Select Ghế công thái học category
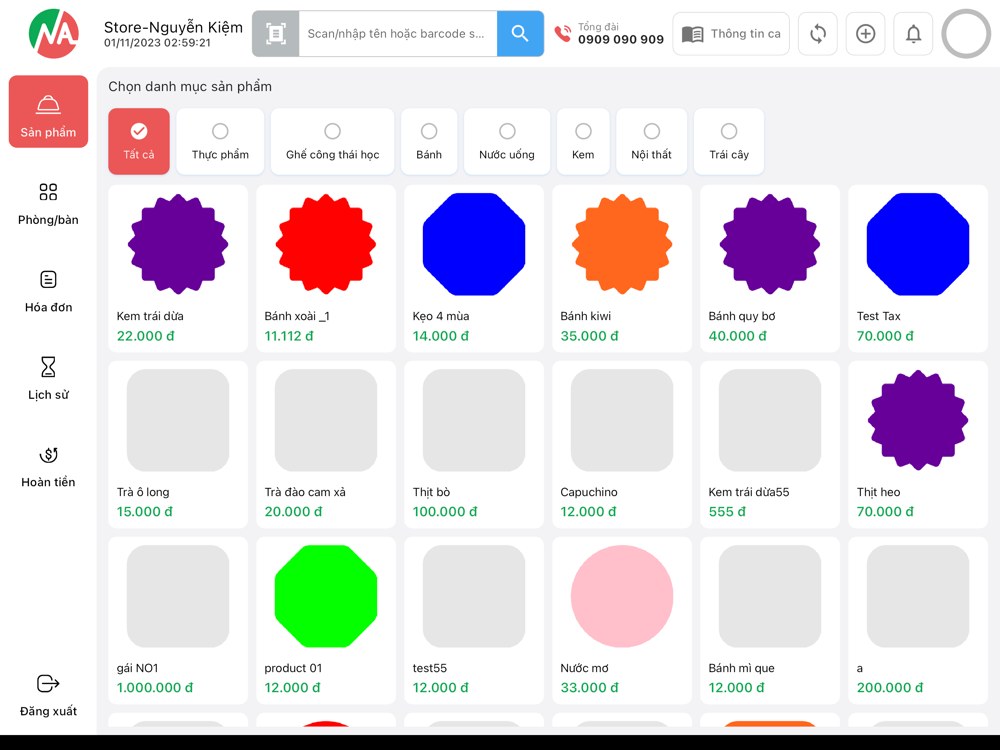Viewport: 1000px width, 750px height. tap(332, 141)
